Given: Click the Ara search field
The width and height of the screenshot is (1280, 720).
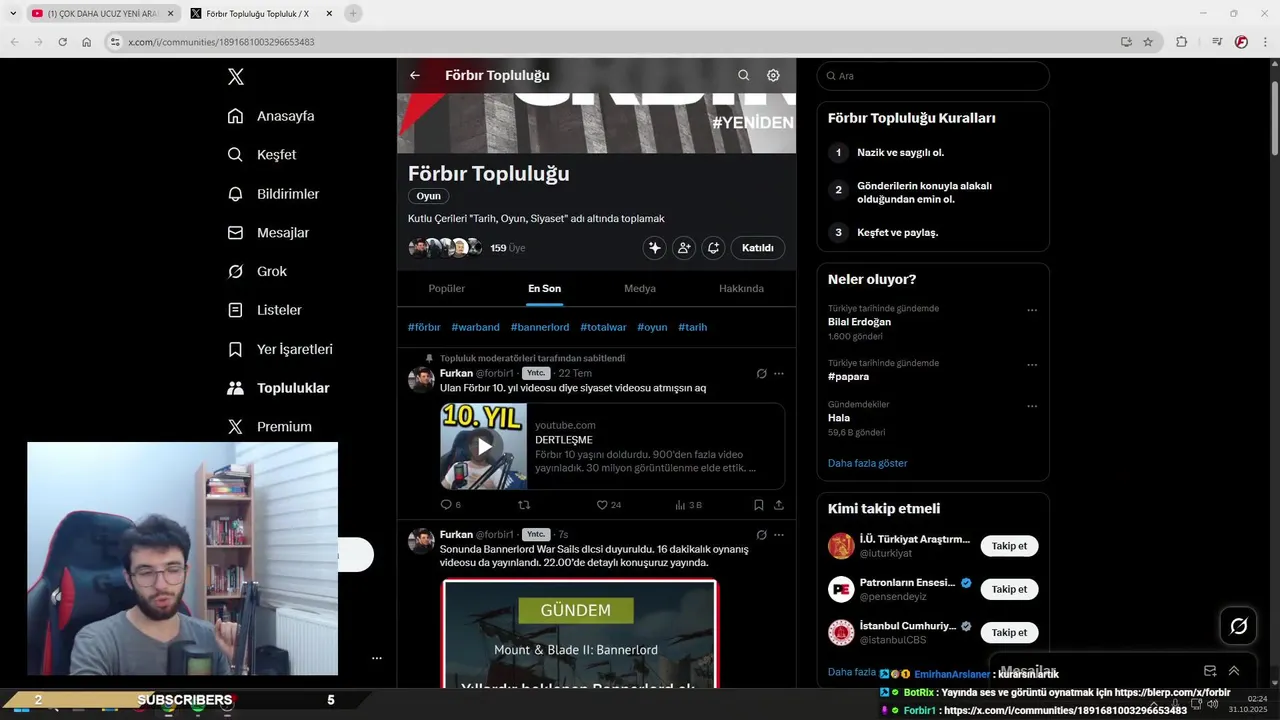Looking at the screenshot, I should tap(933, 76).
